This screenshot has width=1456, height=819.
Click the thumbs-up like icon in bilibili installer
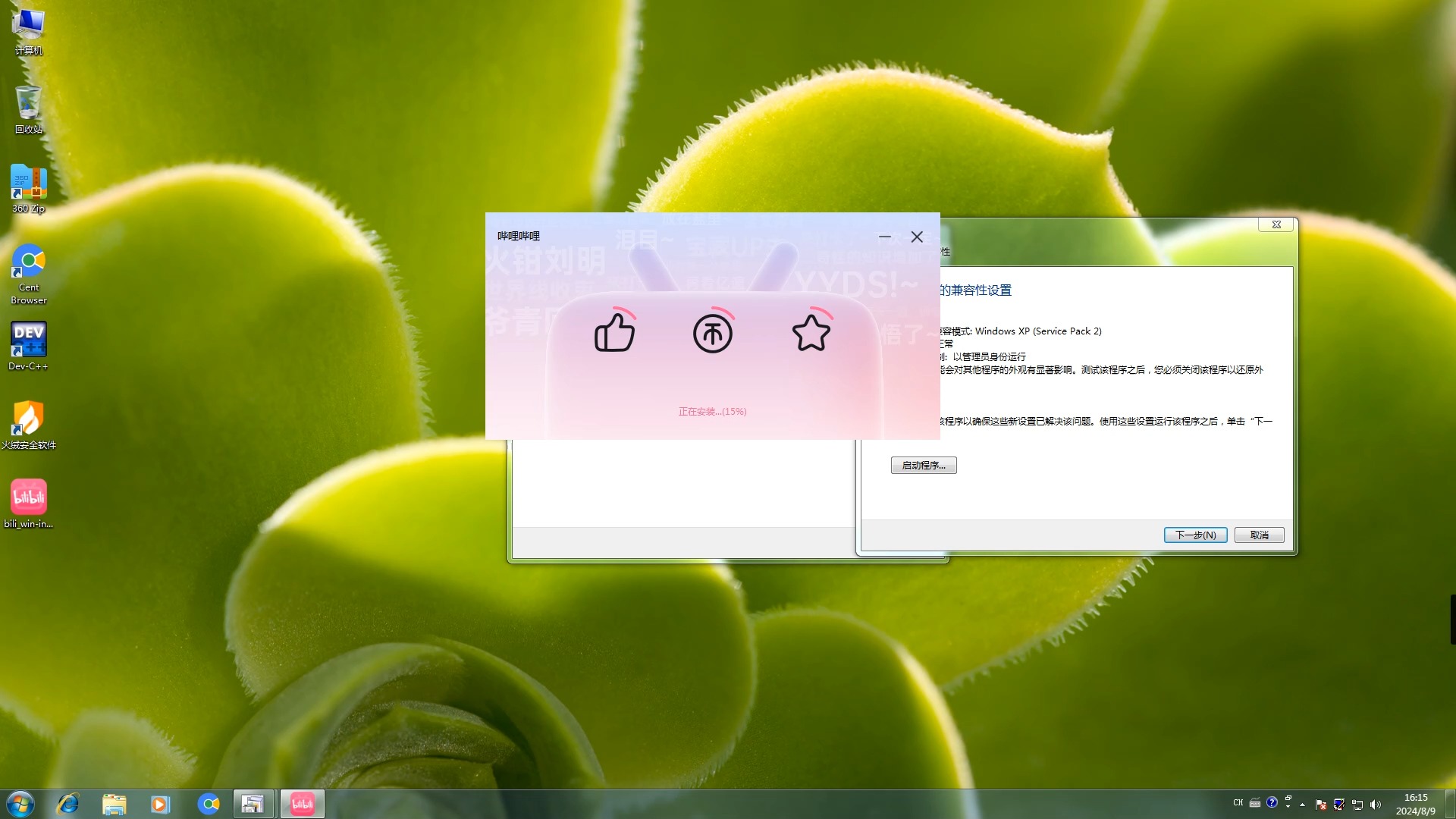pyautogui.click(x=614, y=333)
